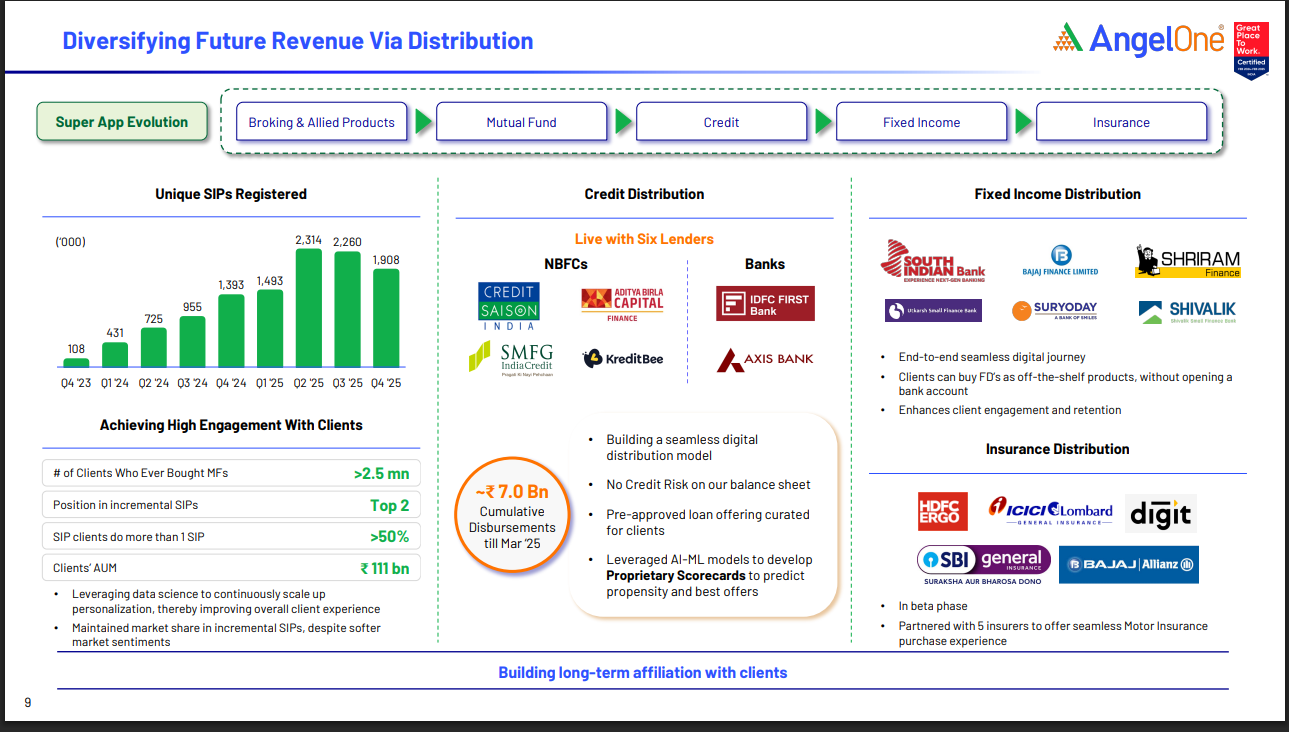Viewport: 1289px width, 732px height.
Task: Click the Digit insurance logo
Action: 1161,514
